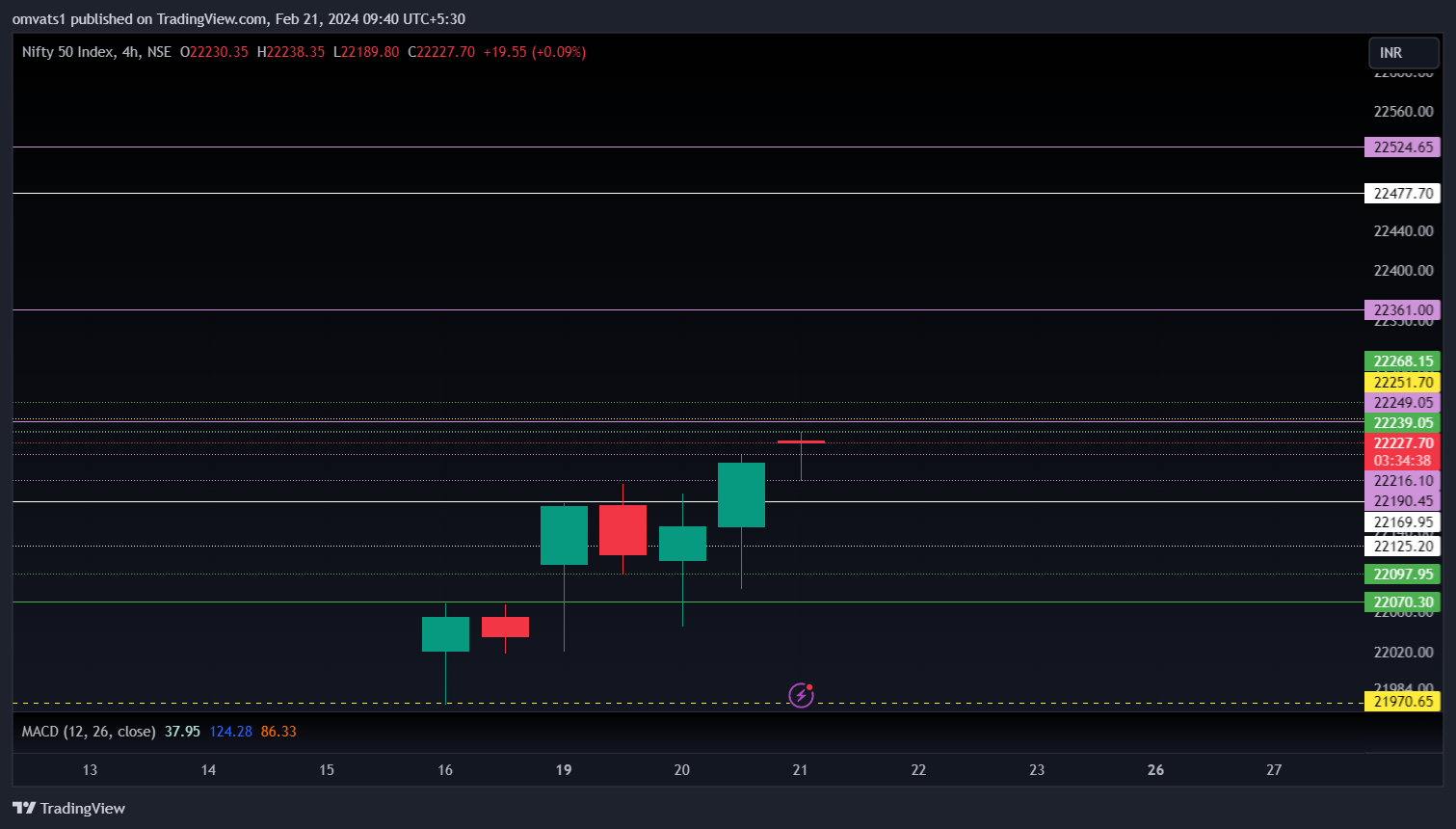Click the orange MACD value 86.33

click(x=278, y=732)
